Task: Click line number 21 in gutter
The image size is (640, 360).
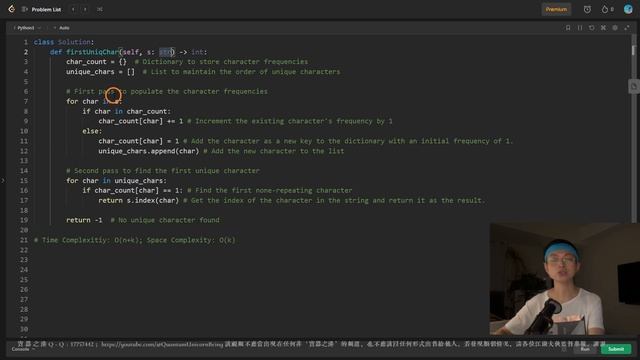Action: pyautogui.click(x=24, y=240)
